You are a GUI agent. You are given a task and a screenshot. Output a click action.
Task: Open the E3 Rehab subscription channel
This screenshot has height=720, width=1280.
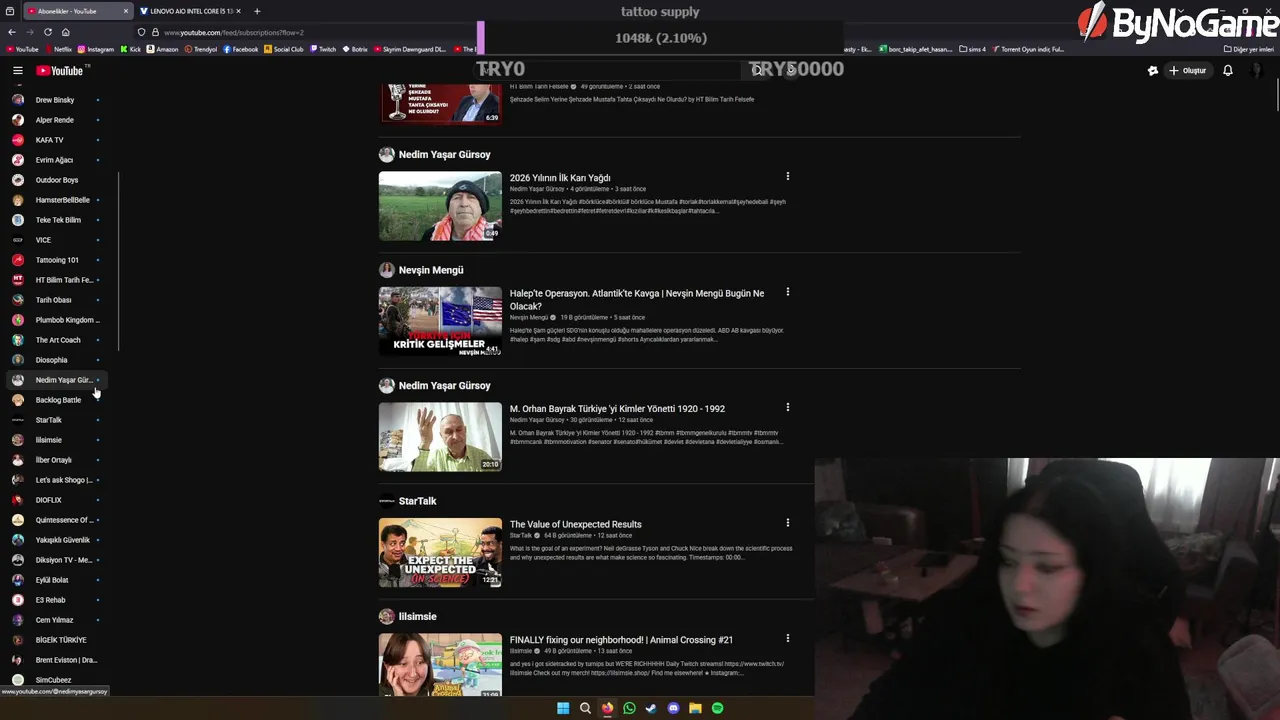[x=55, y=600]
